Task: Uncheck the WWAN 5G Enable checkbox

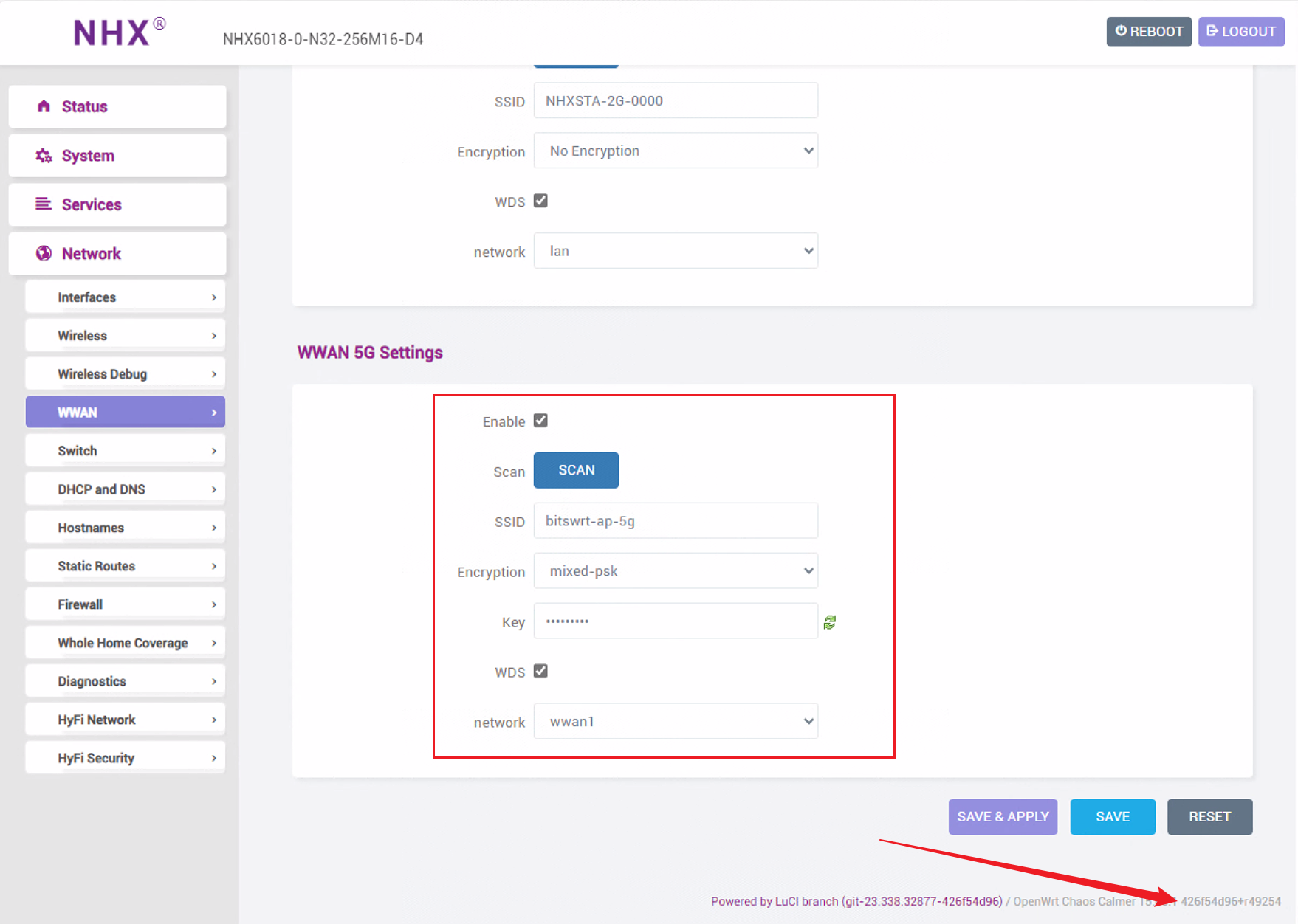Action: [x=540, y=421]
